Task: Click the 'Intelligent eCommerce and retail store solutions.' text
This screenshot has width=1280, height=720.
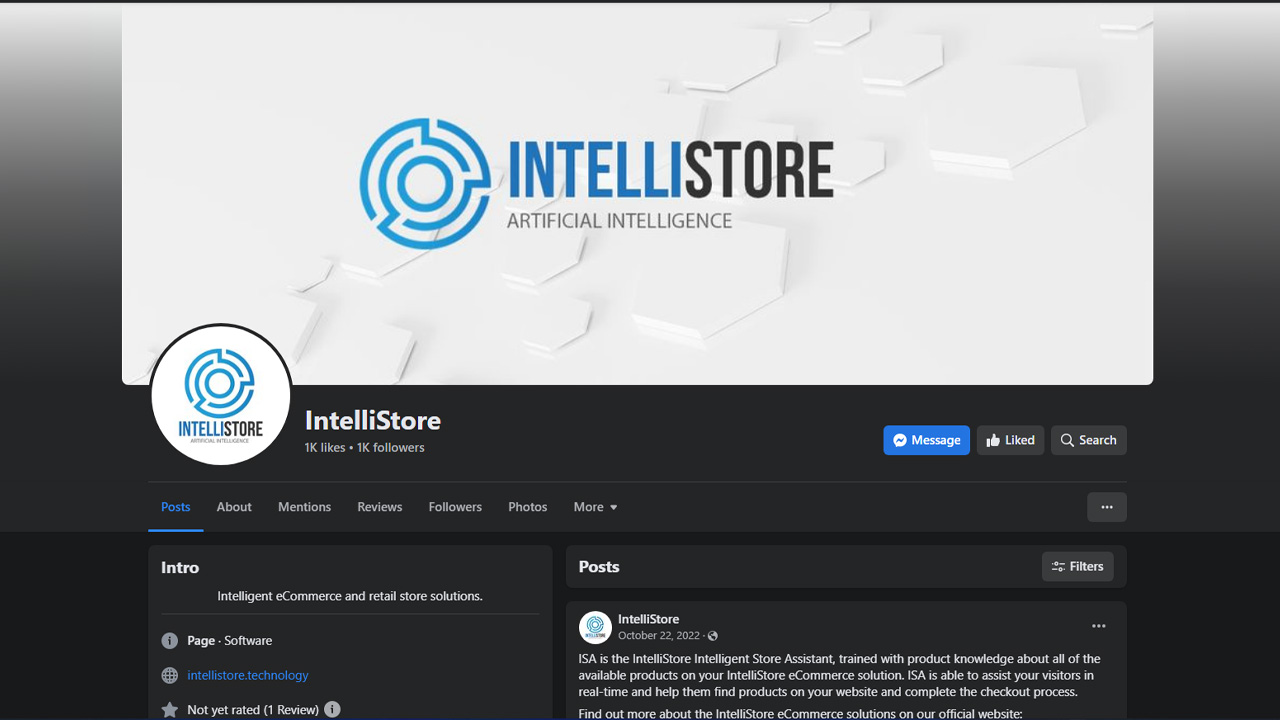Action: point(350,596)
